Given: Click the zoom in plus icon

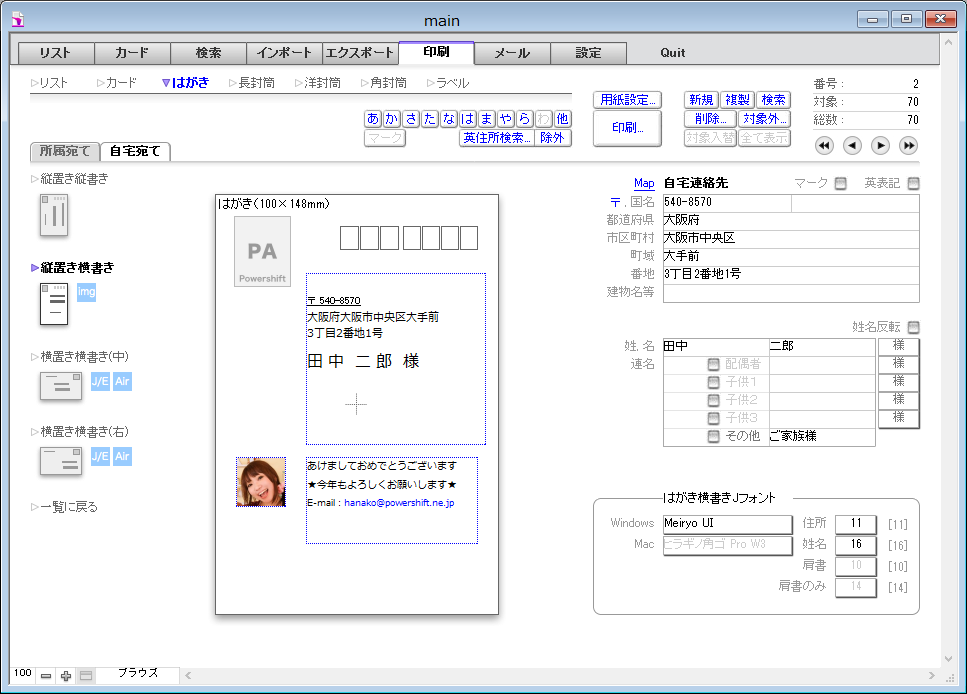Looking at the screenshot, I should tap(66, 676).
